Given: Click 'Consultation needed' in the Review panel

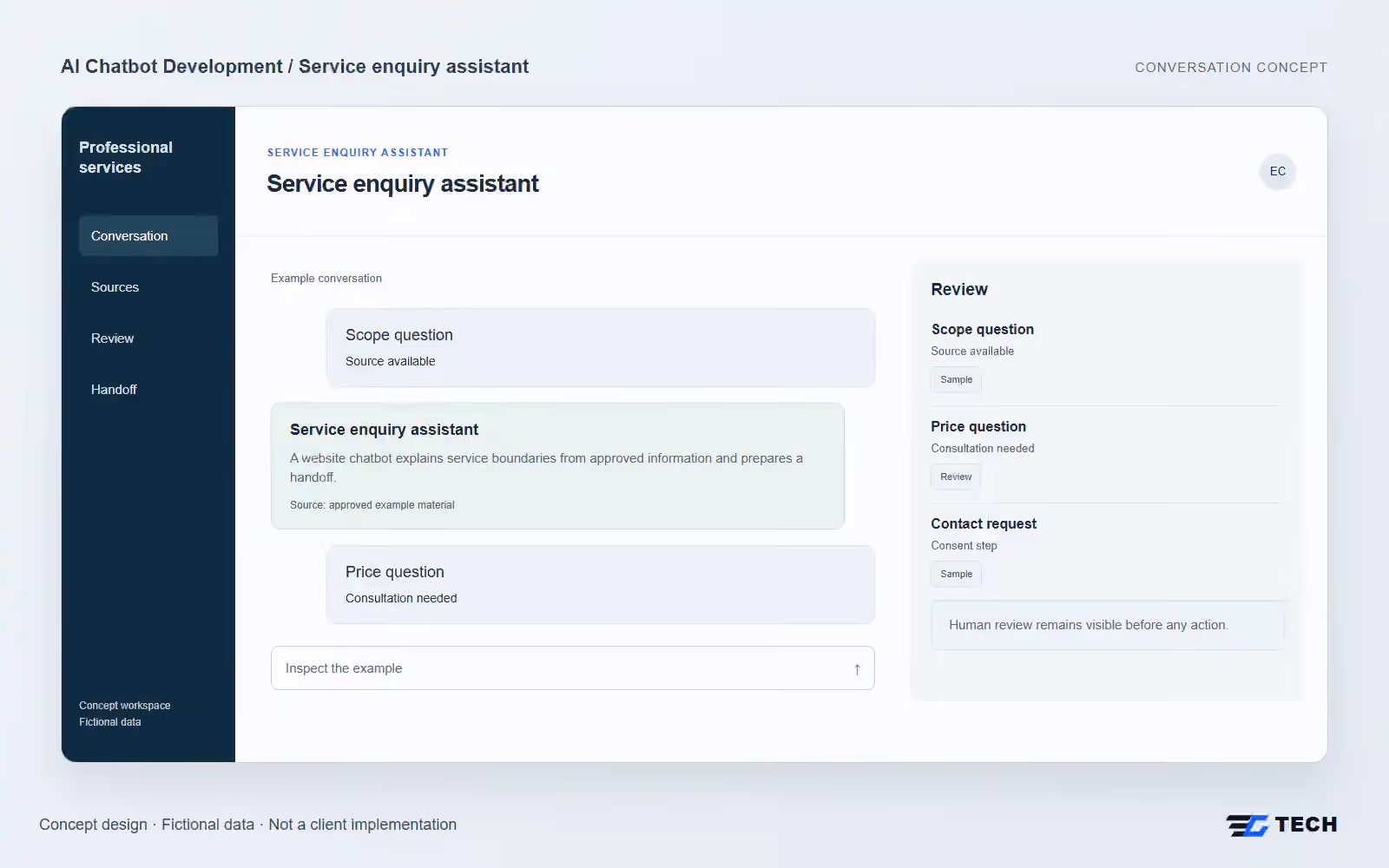Looking at the screenshot, I should pyautogui.click(x=983, y=449).
